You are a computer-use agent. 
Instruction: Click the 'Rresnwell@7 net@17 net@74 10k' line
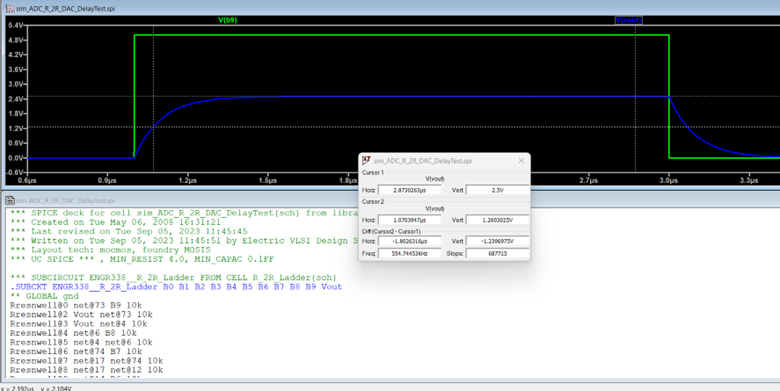87,361
